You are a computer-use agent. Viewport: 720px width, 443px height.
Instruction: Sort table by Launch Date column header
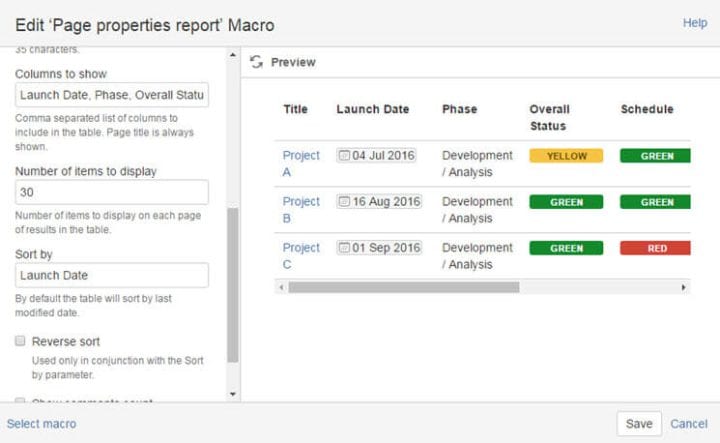[372, 109]
